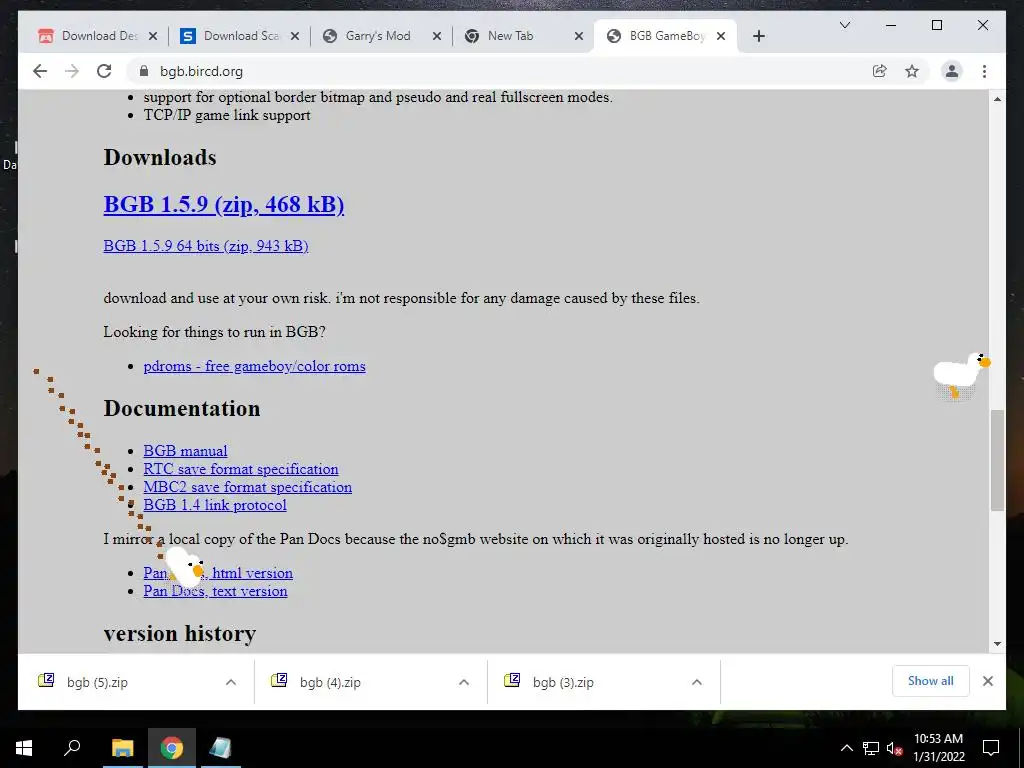Close the downloads shelf

[987, 681]
